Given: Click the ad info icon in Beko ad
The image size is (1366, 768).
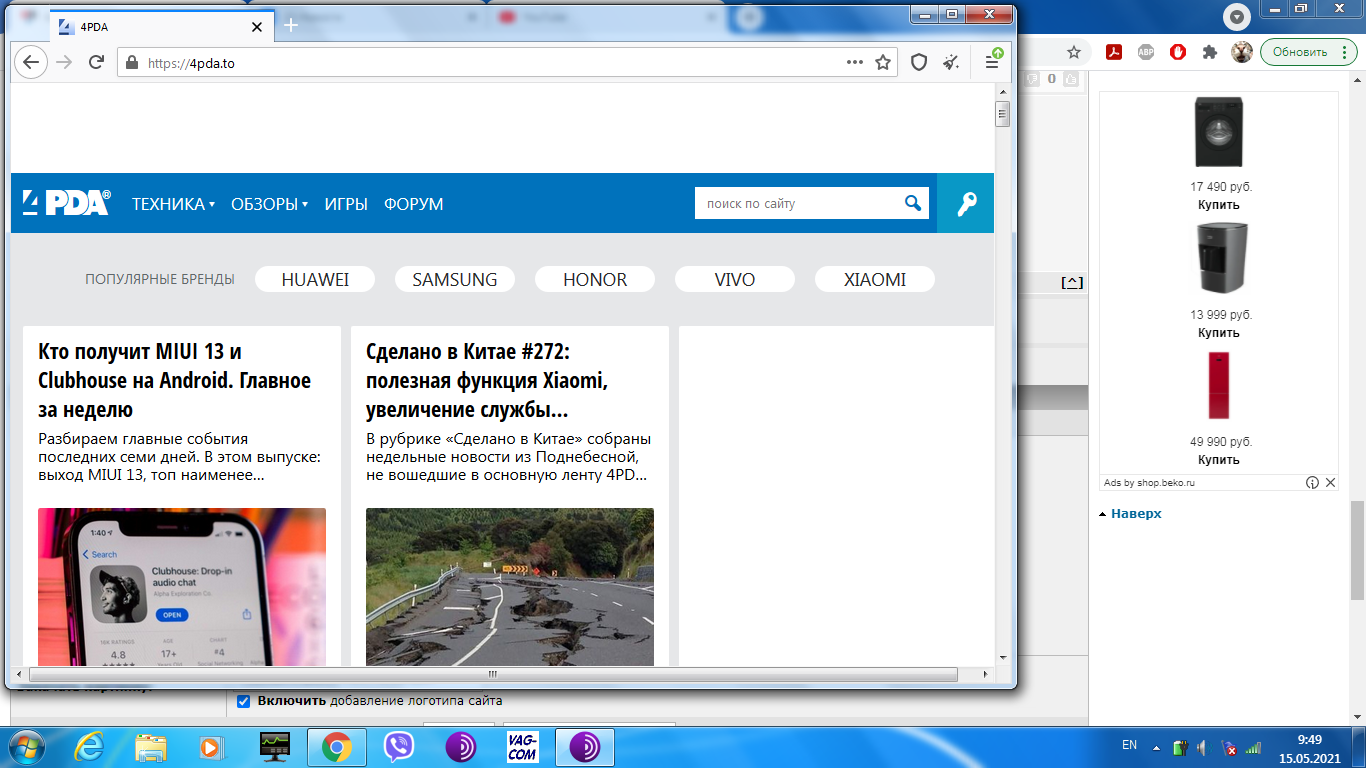Looking at the screenshot, I should pyautogui.click(x=1312, y=482).
